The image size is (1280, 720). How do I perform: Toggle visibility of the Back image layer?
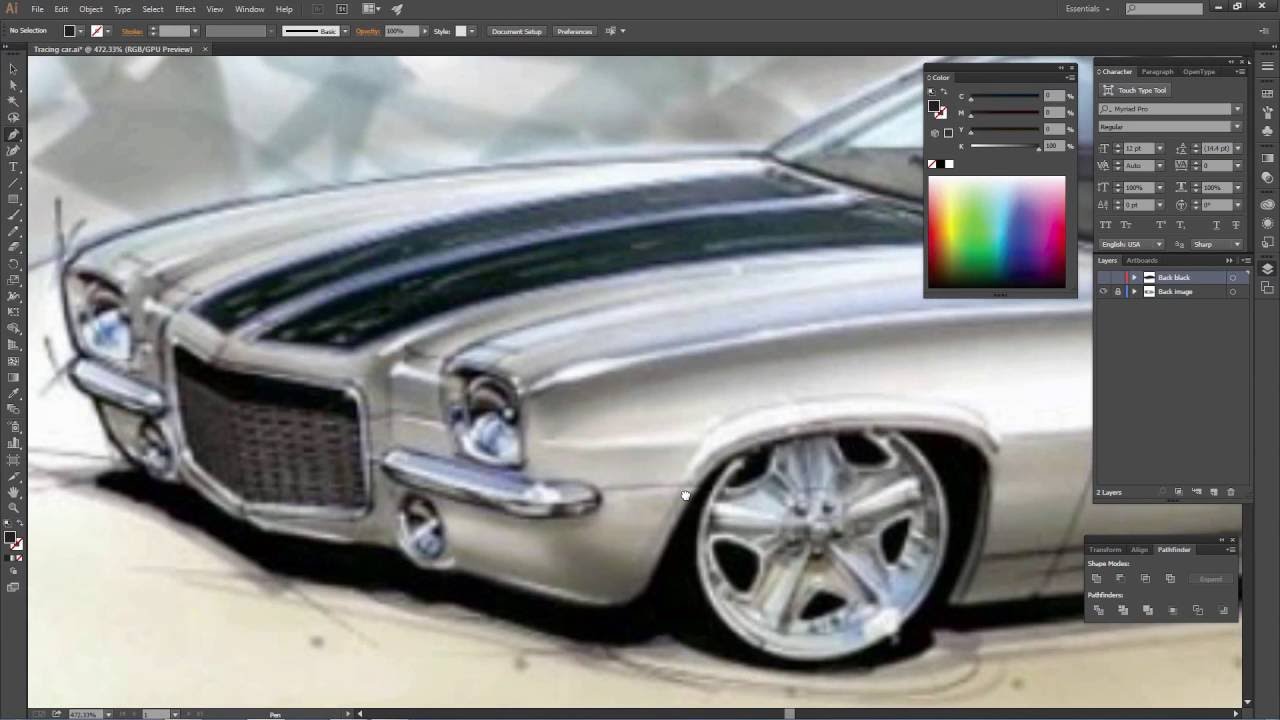coord(1103,291)
